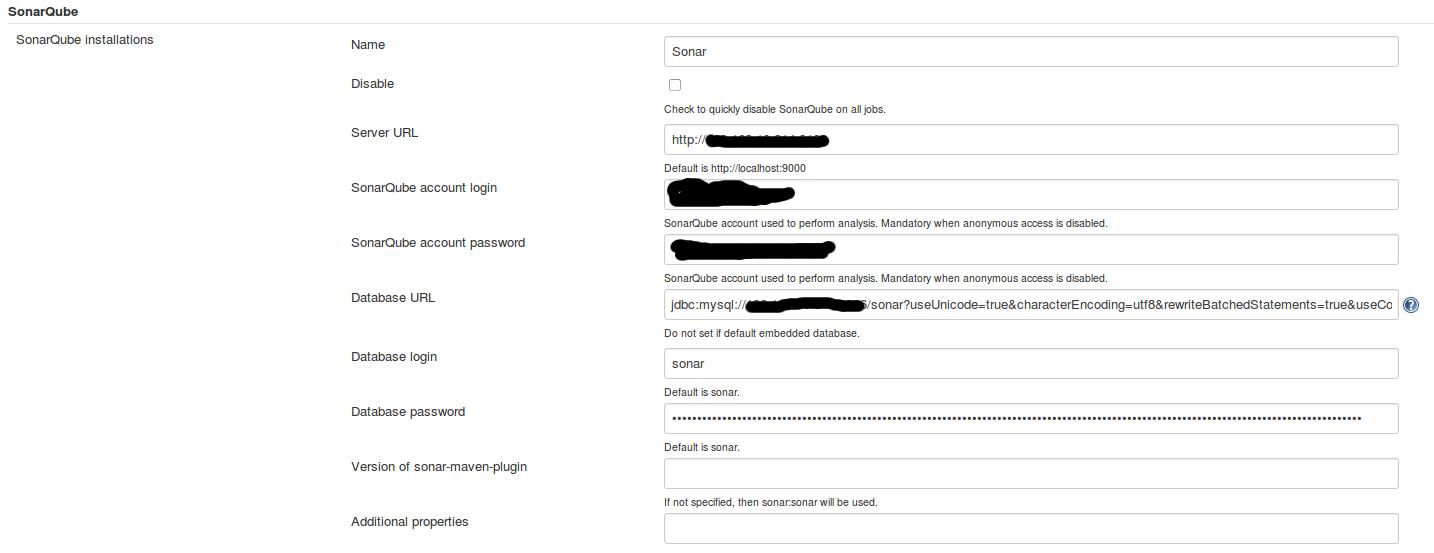Image resolution: width=1434 pixels, height=553 pixels.
Task: Click the Version of sonar-maven-plugin input
Action: [1030, 474]
